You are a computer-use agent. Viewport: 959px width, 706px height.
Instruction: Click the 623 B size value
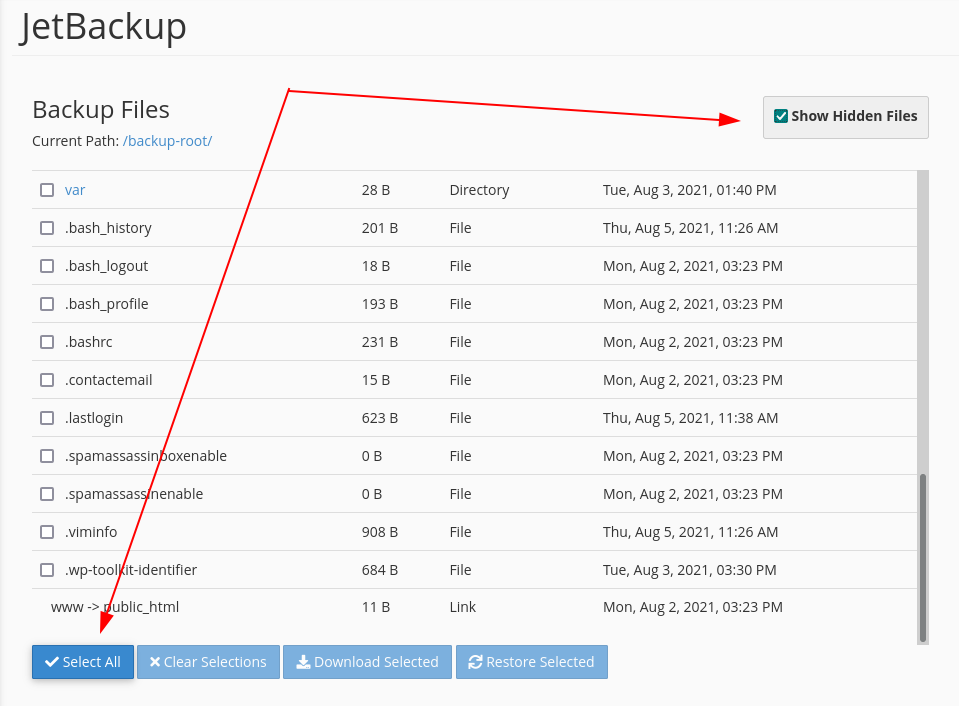tap(380, 418)
